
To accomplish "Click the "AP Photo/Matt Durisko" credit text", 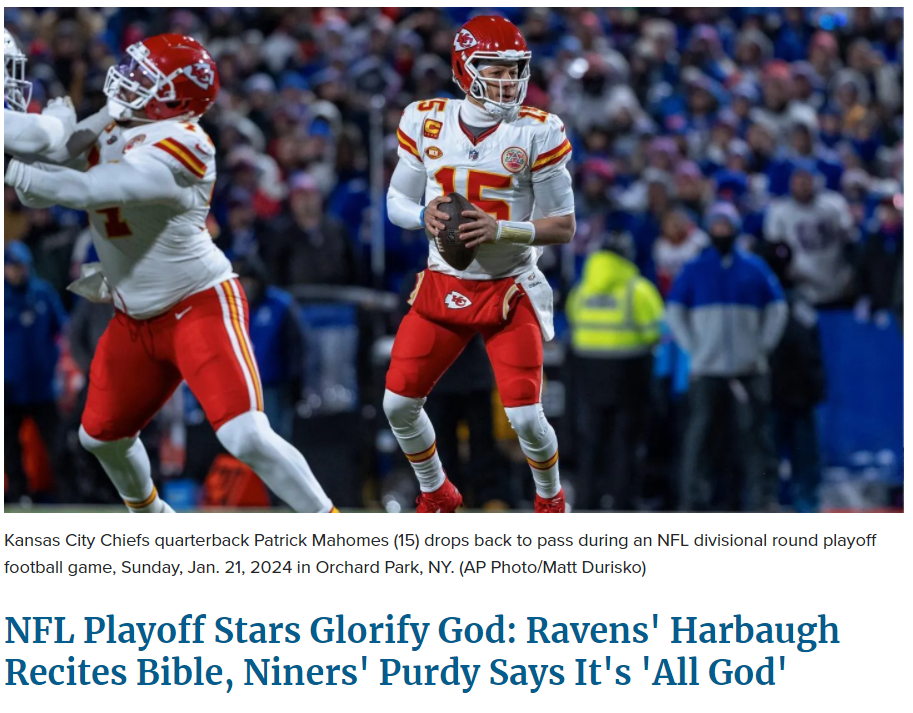I will (553, 567).
